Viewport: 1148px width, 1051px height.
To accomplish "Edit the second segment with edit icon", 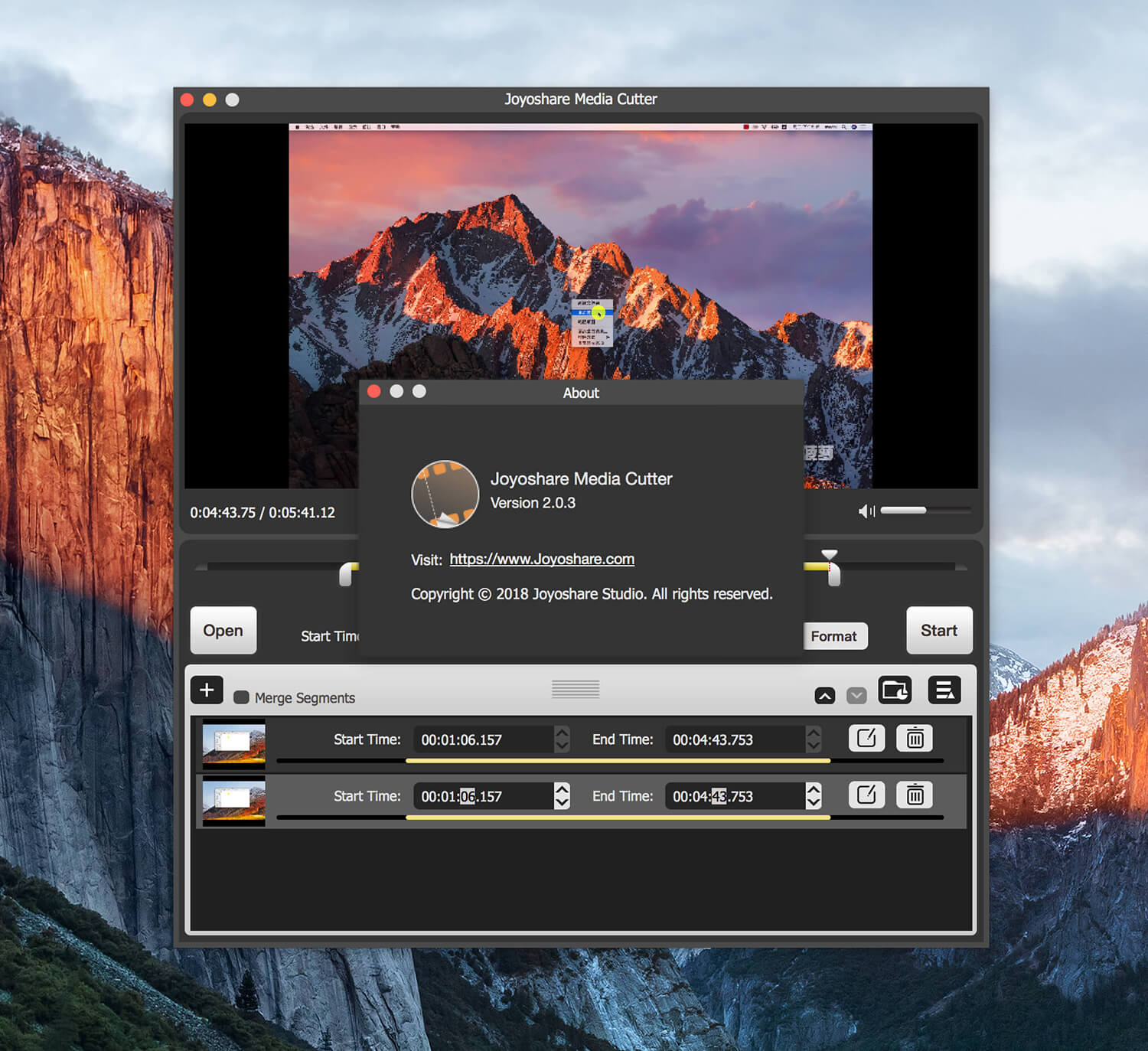I will click(866, 795).
